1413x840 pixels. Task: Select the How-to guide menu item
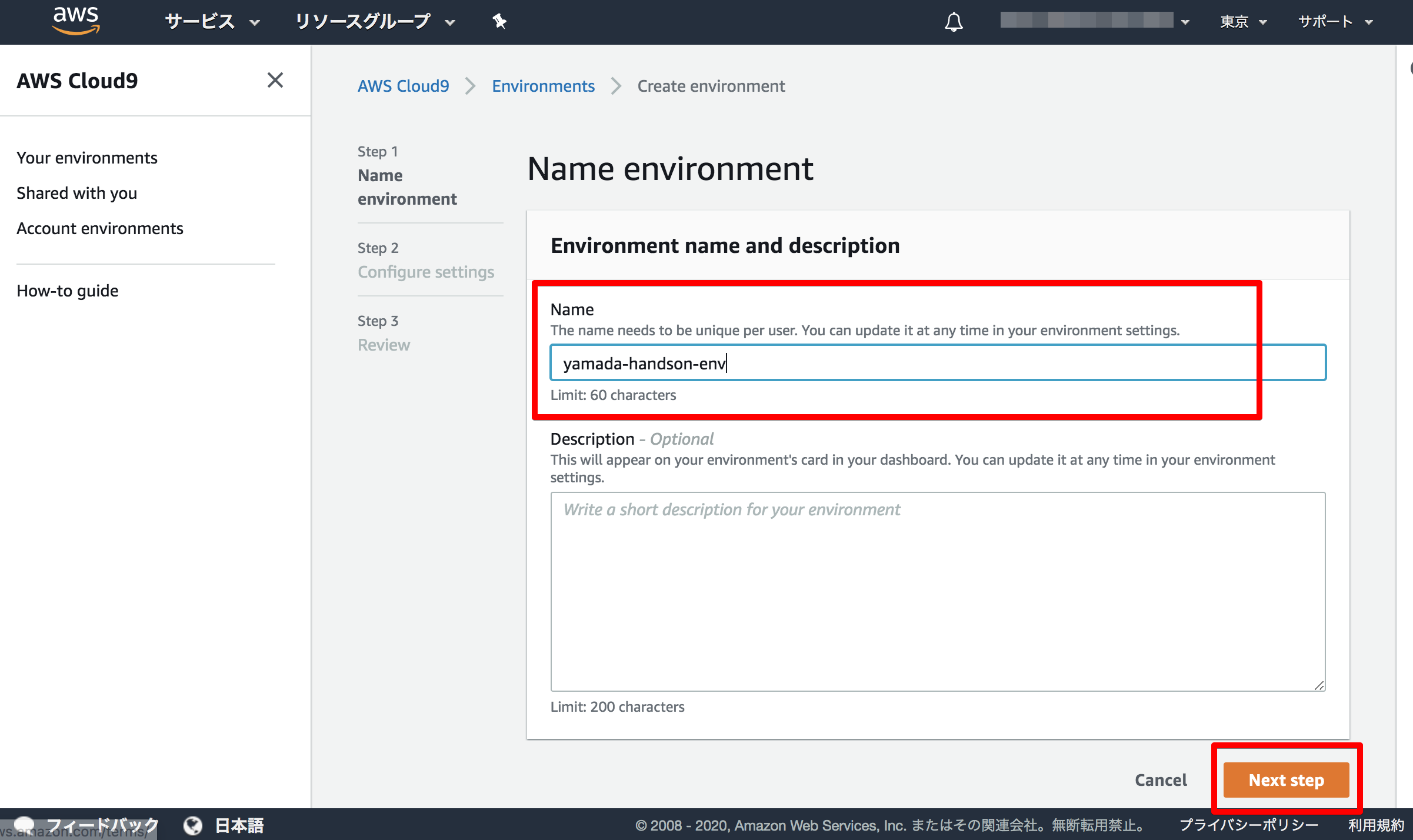point(67,290)
